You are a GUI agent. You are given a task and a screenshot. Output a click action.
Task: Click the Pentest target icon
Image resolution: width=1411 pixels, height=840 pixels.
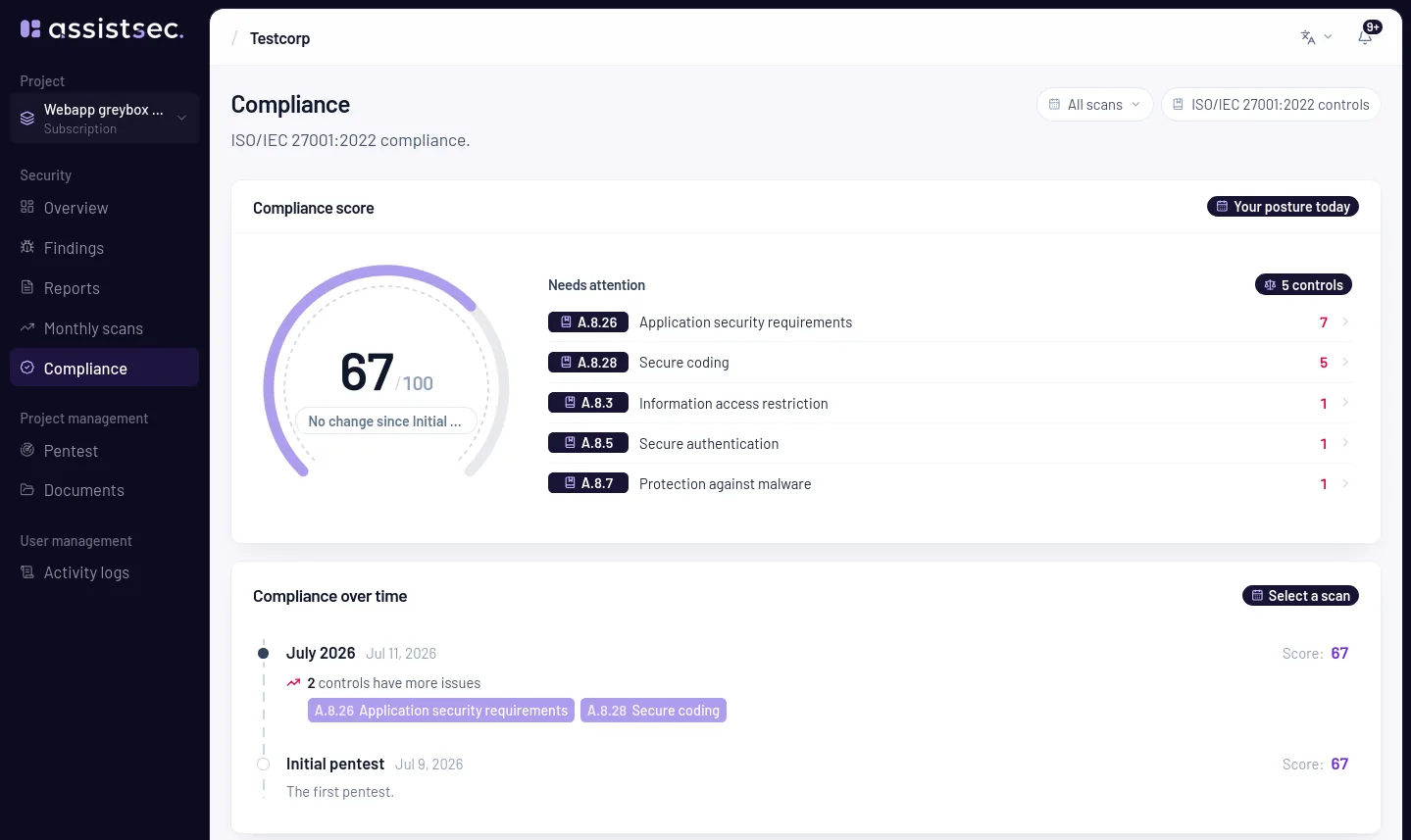(x=27, y=450)
